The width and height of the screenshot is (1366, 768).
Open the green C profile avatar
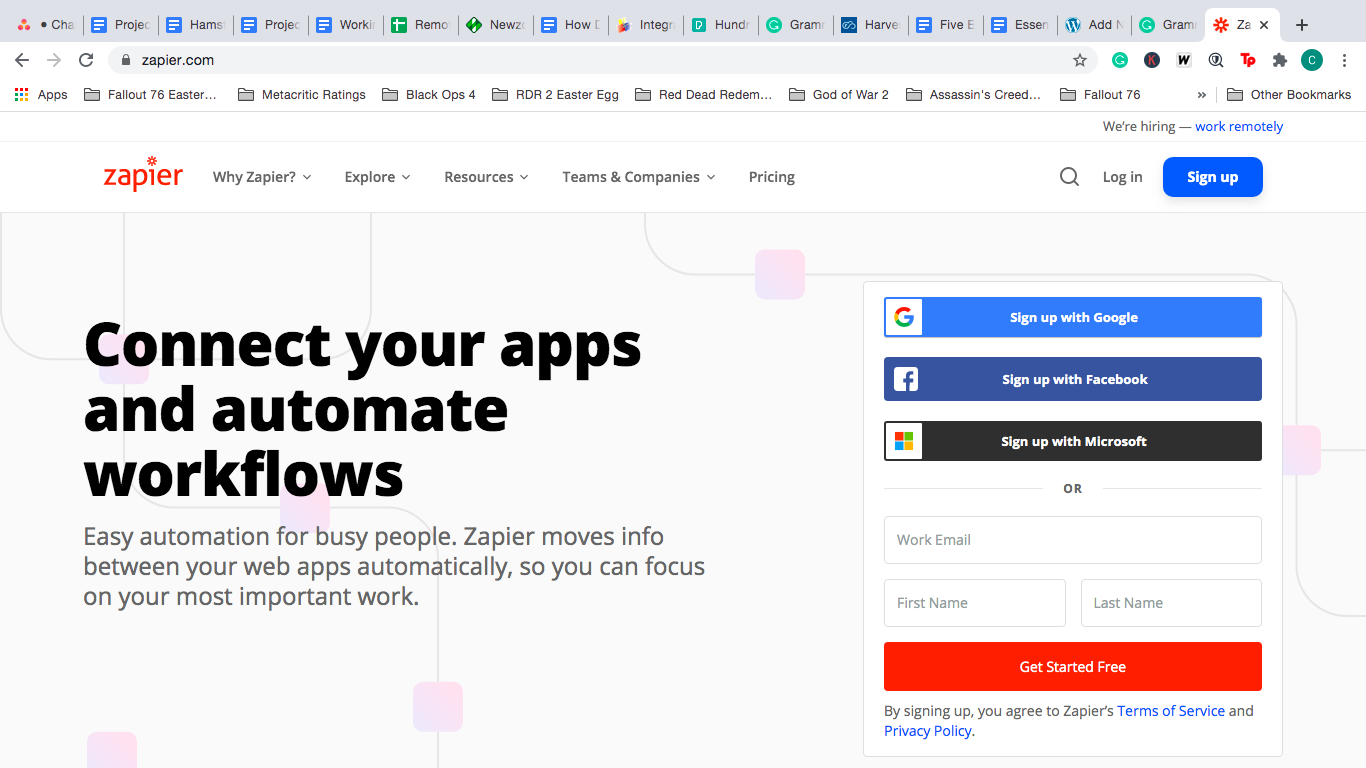point(1312,60)
